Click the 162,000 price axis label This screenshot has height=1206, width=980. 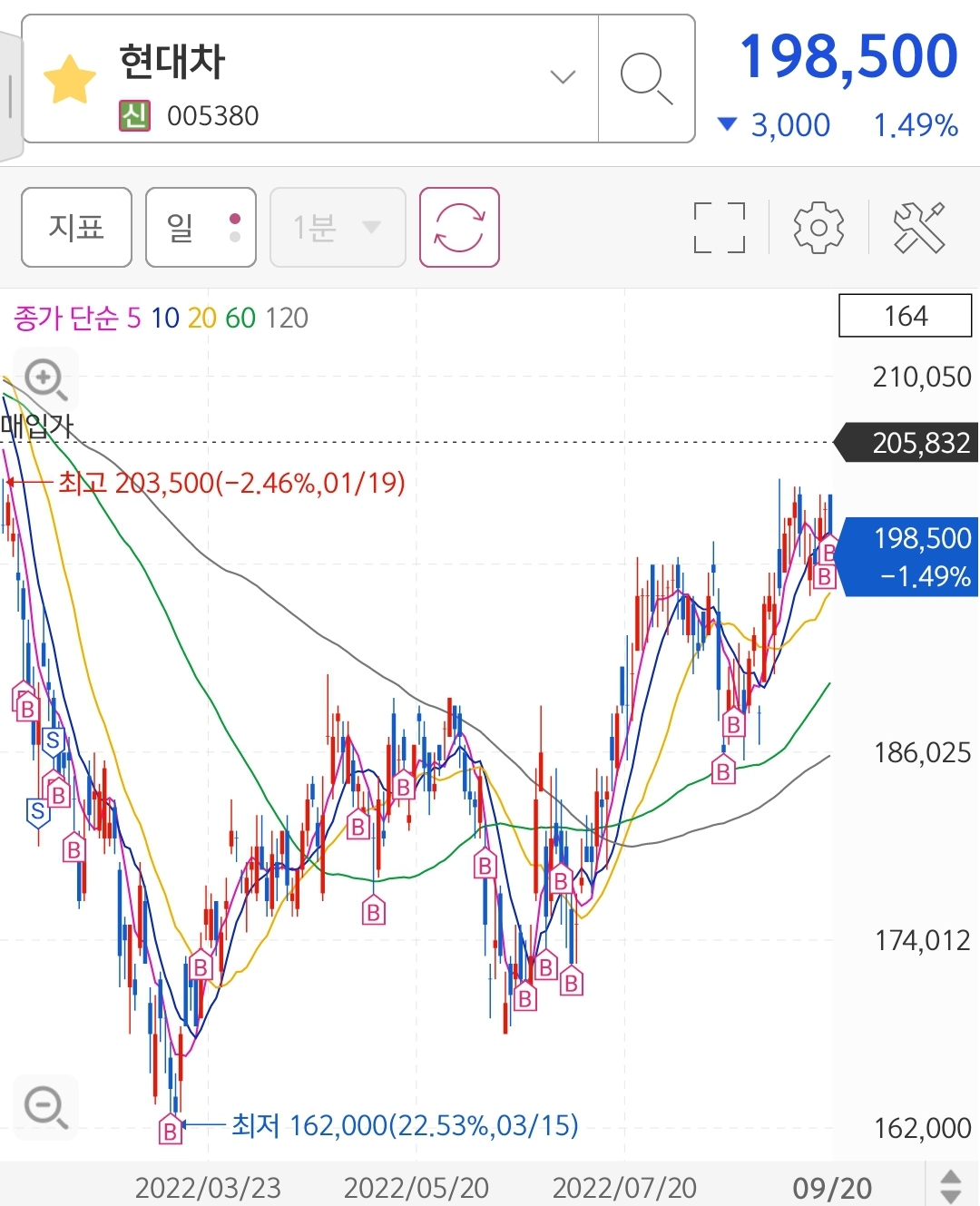click(922, 1128)
